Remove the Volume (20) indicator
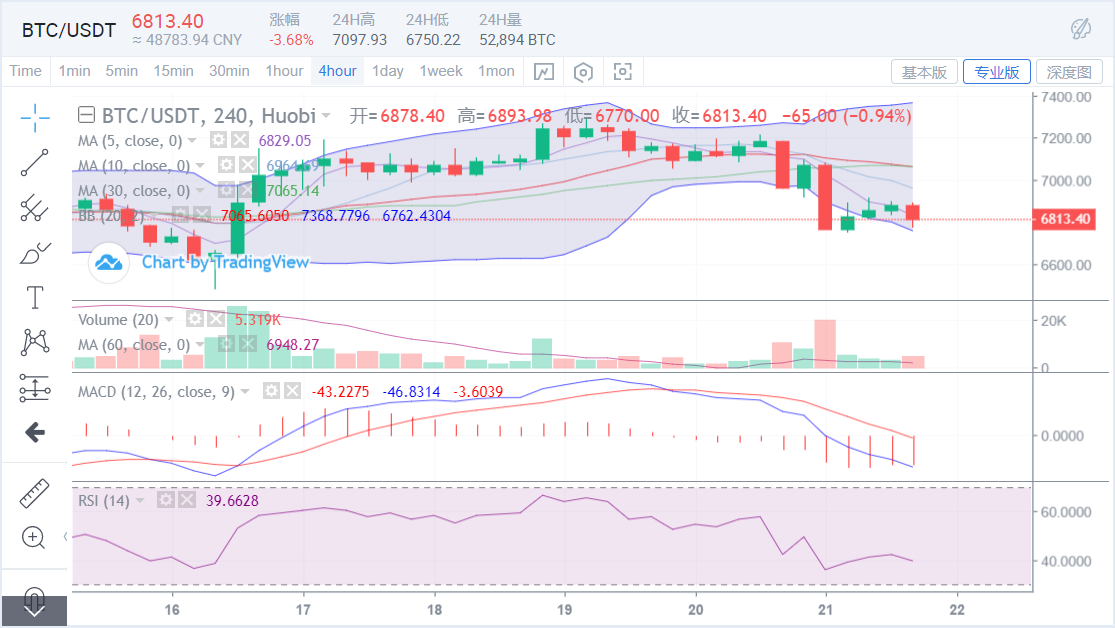 point(216,318)
